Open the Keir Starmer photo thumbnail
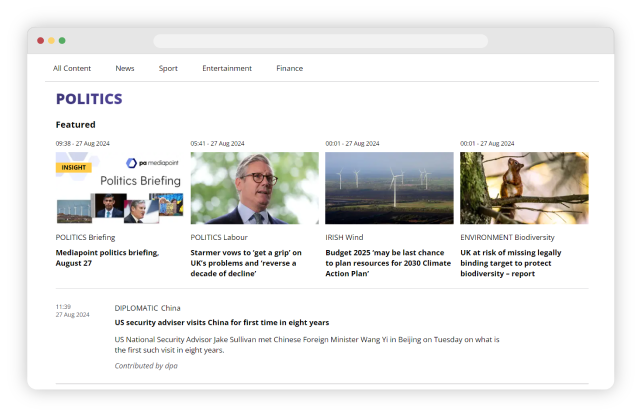The width and height of the screenshot is (641, 417). click(x=254, y=188)
